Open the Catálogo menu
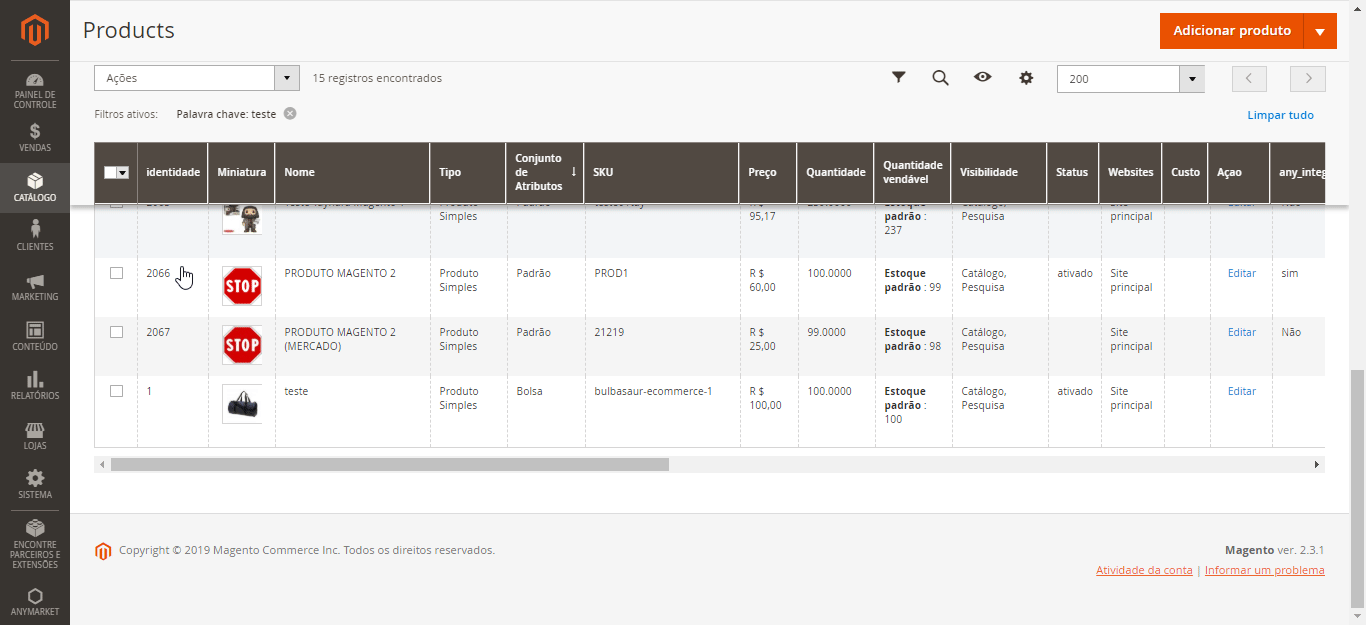Screen dimensions: 1366x625 pyautogui.click(x=35, y=187)
